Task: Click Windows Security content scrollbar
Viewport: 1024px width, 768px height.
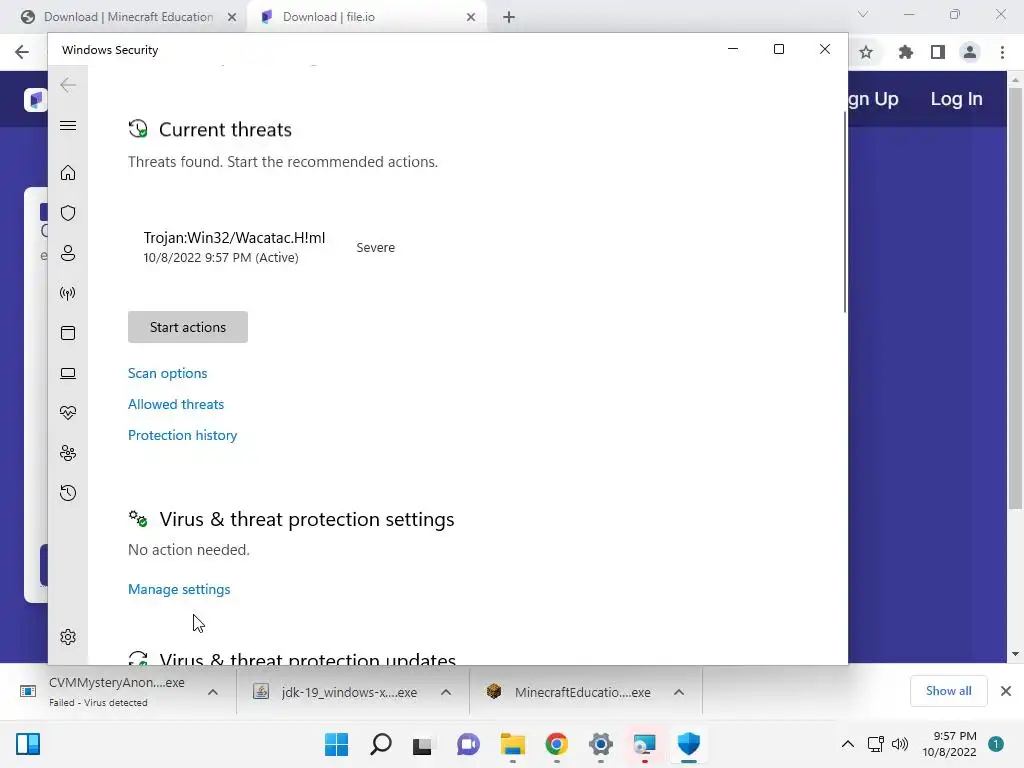Action: click(x=845, y=212)
